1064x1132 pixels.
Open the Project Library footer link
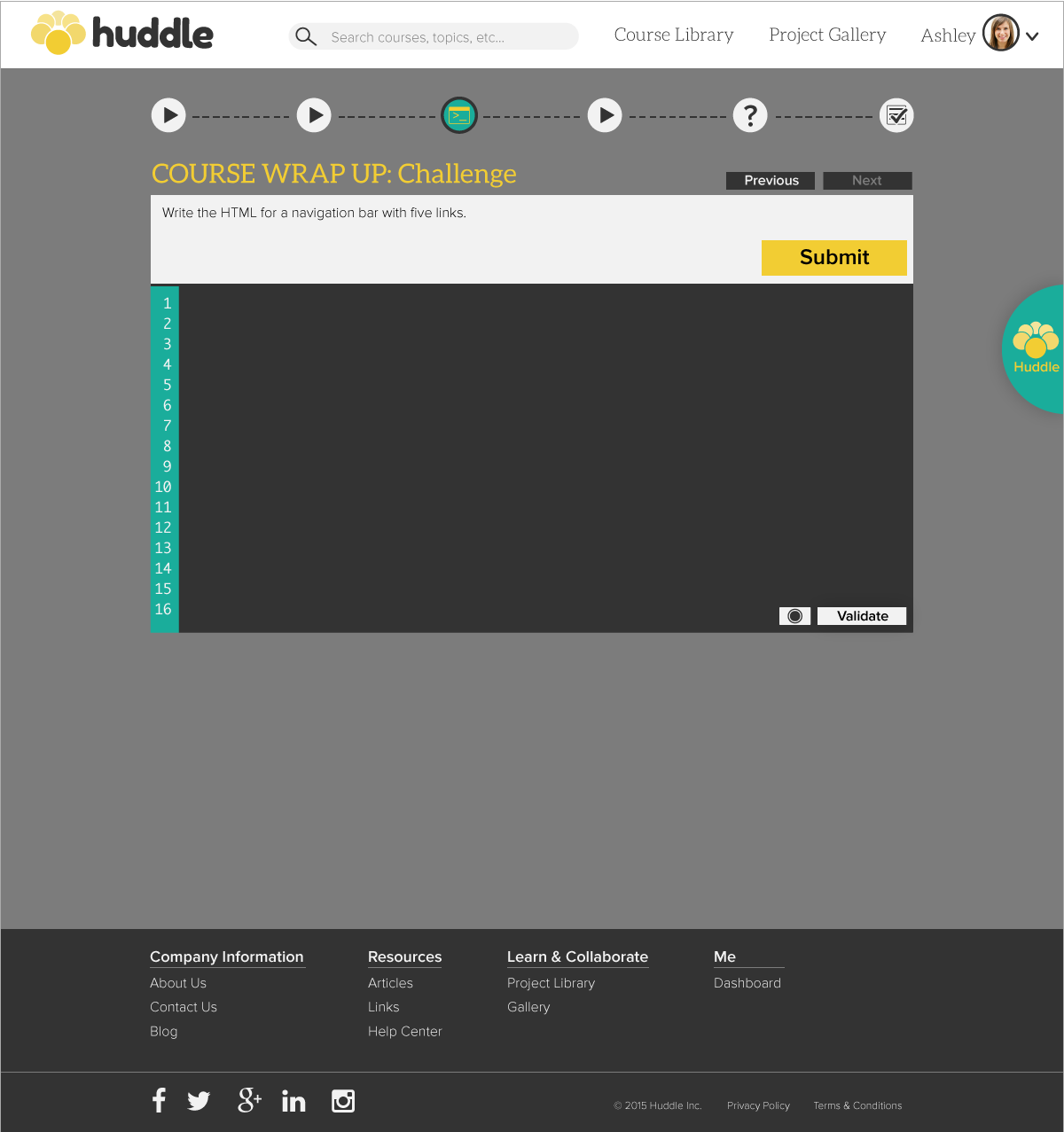click(x=551, y=983)
